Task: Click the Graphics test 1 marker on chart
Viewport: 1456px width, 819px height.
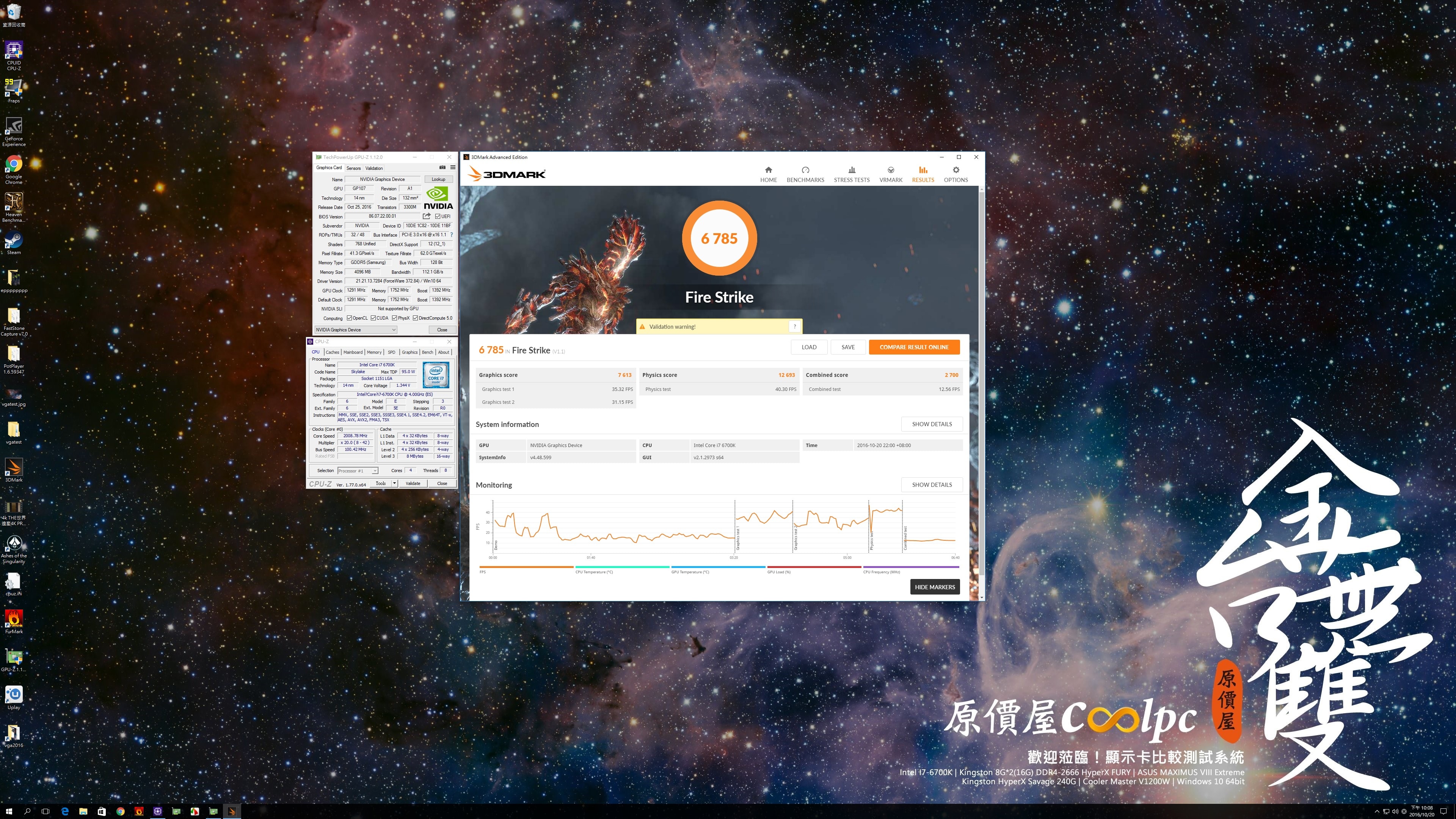Action: [737, 538]
